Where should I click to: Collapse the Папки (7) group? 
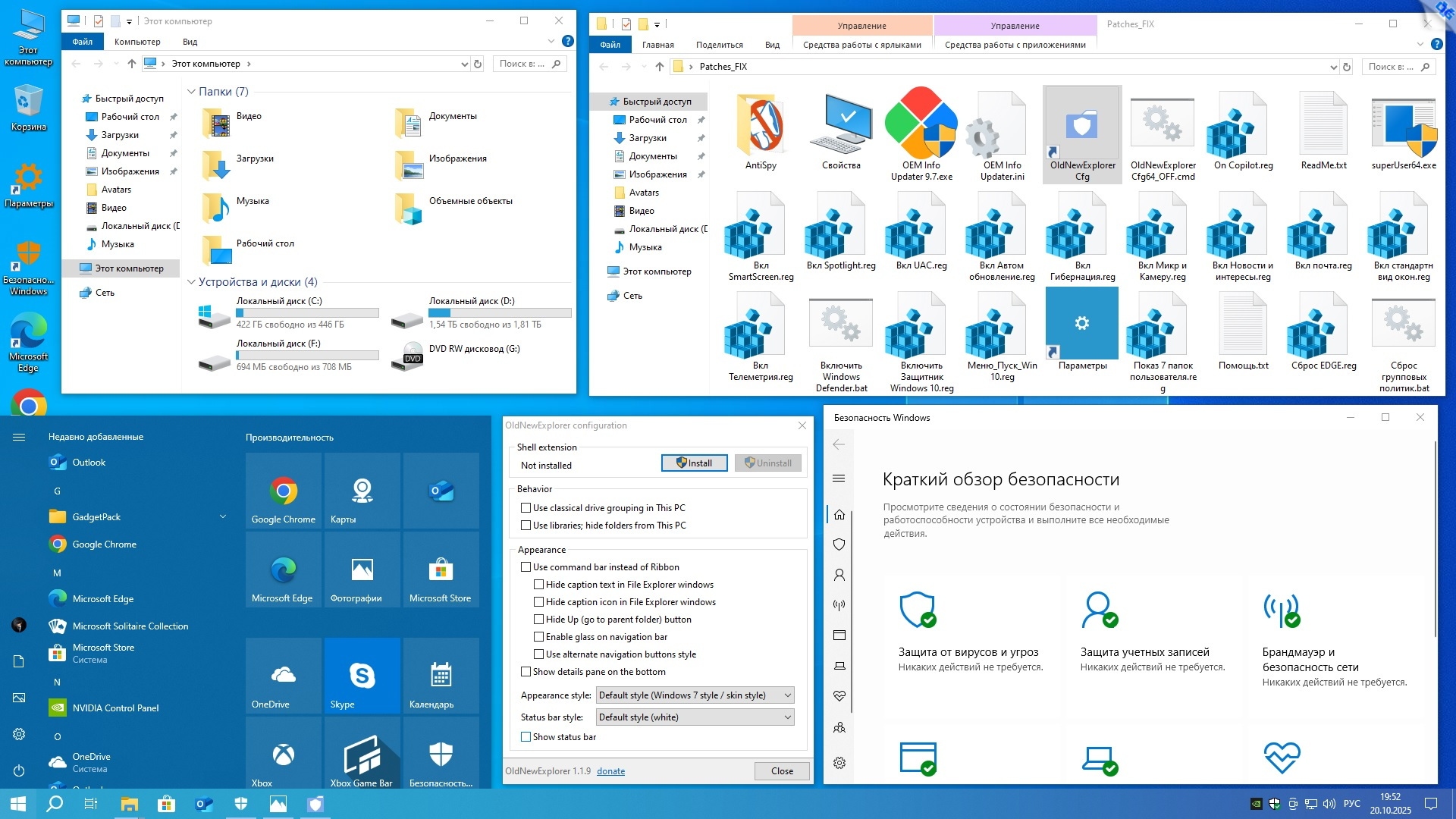pyautogui.click(x=192, y=92)
